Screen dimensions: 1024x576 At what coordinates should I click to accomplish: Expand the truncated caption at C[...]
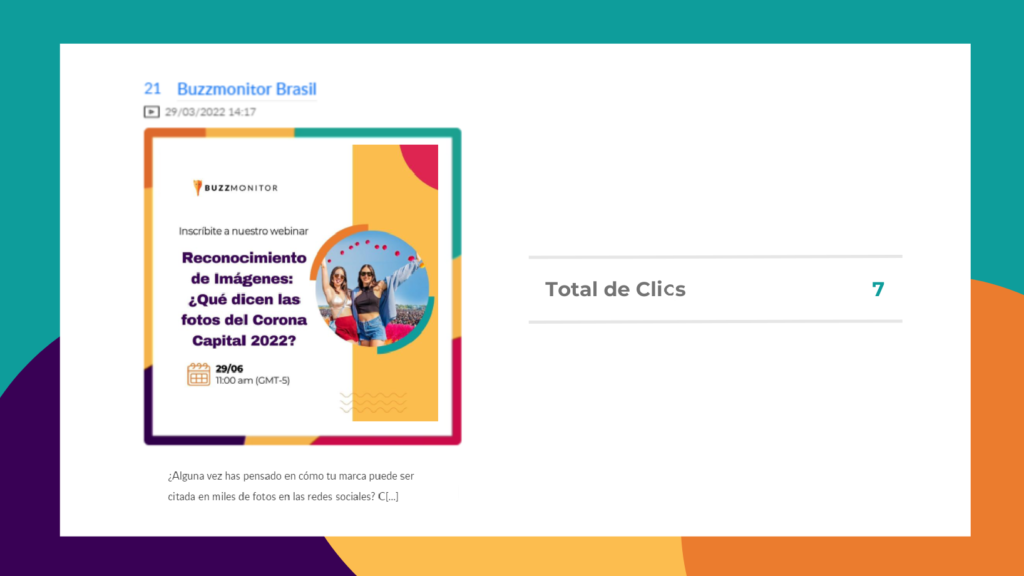(388, 496)
